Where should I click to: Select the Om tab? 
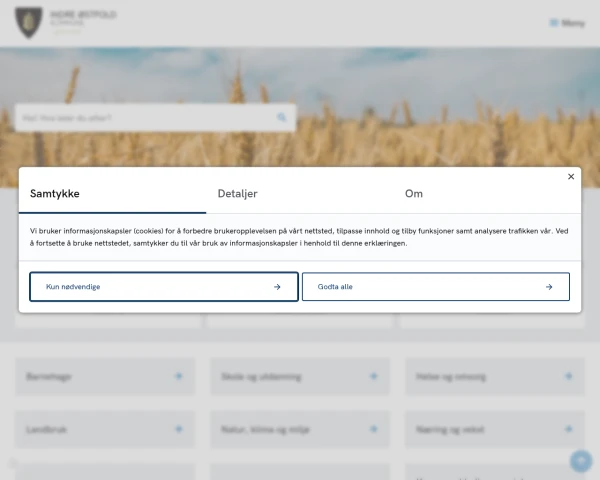pos(414,194)
